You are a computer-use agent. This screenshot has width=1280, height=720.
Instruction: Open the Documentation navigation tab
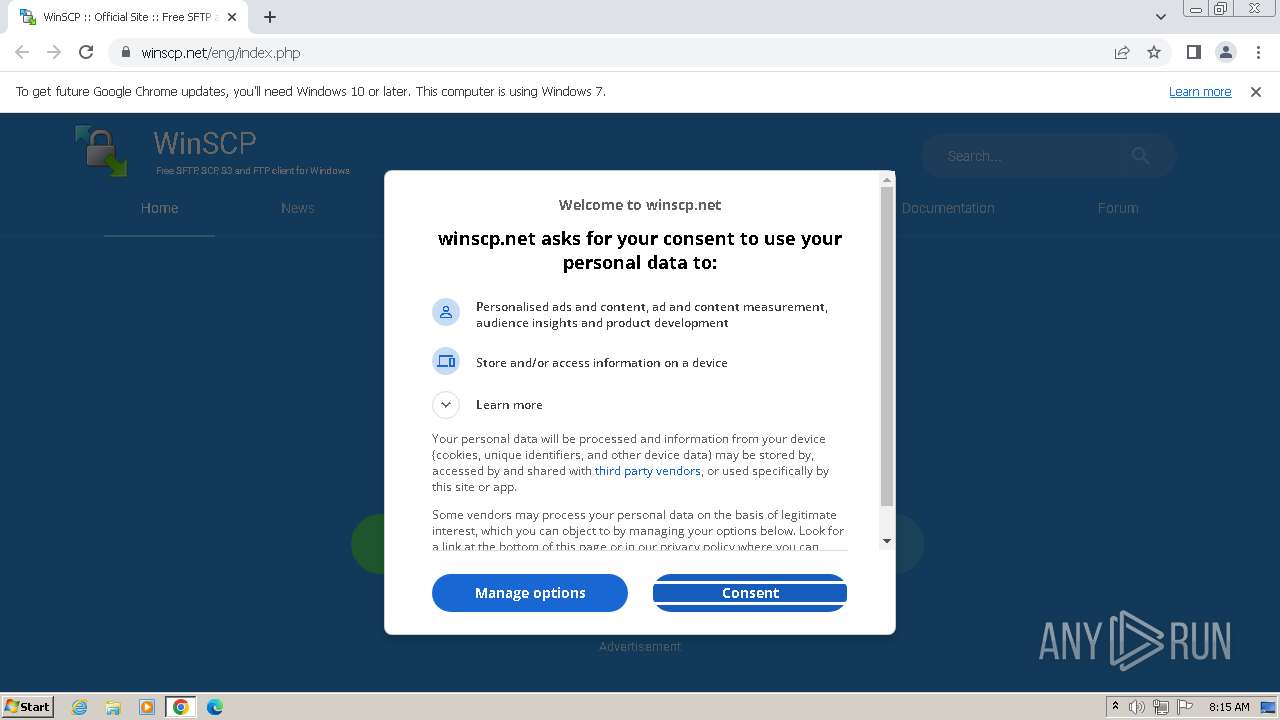[x=948, y=208]
